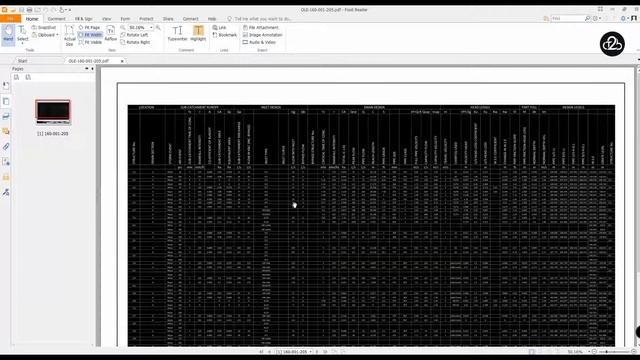Insert an Image Annotation
The image size is (640, 360).
click(x=262, y=35)
